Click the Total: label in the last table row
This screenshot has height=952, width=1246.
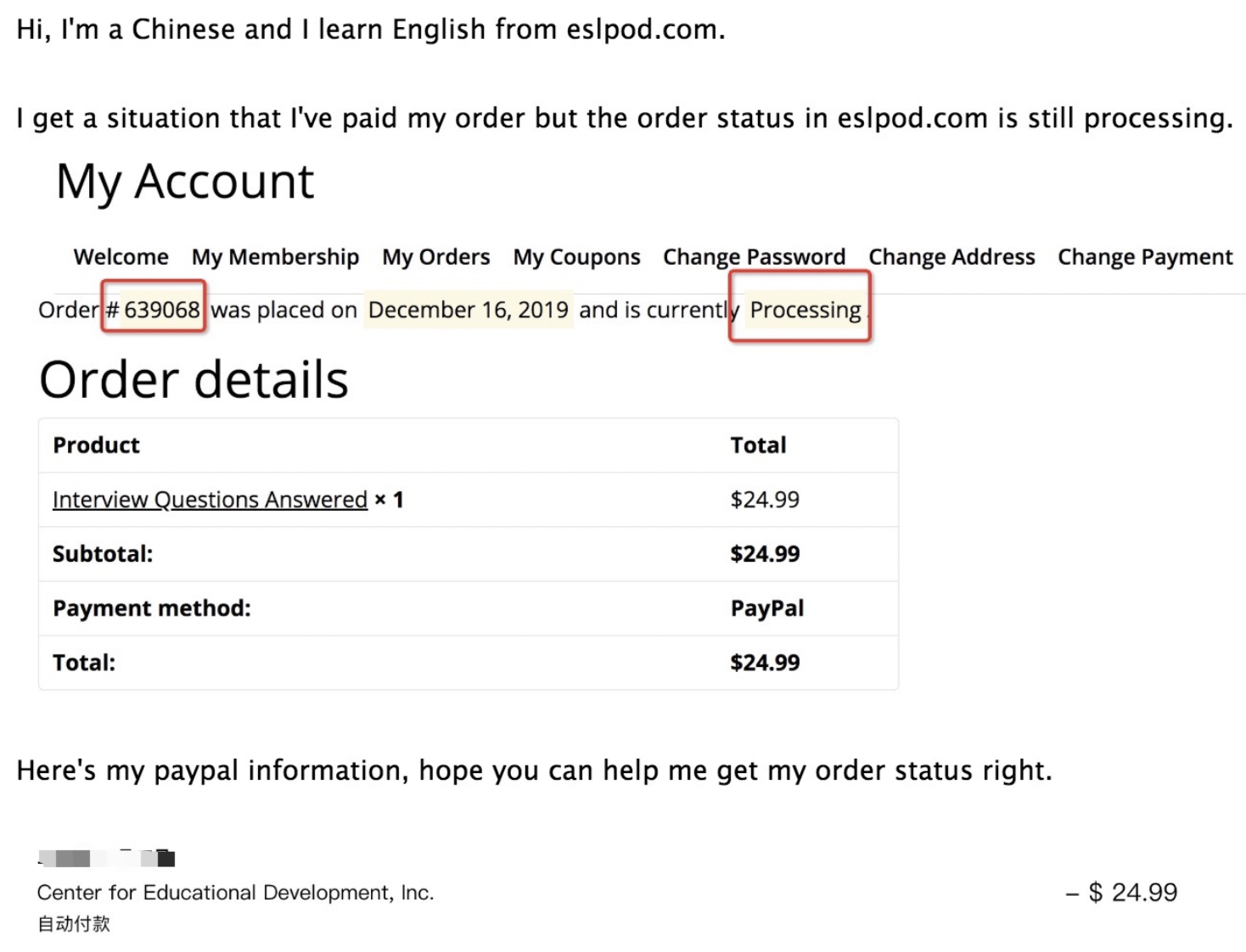tap(84, 663)
